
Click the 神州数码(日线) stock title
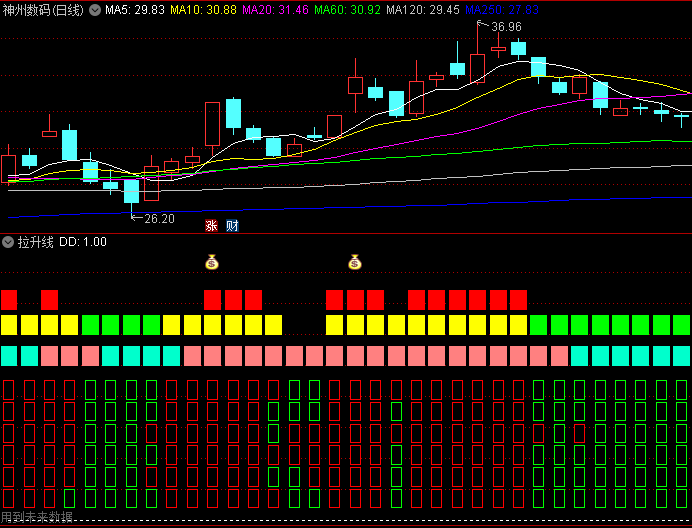pyautogui.click(x=43, y=10)
